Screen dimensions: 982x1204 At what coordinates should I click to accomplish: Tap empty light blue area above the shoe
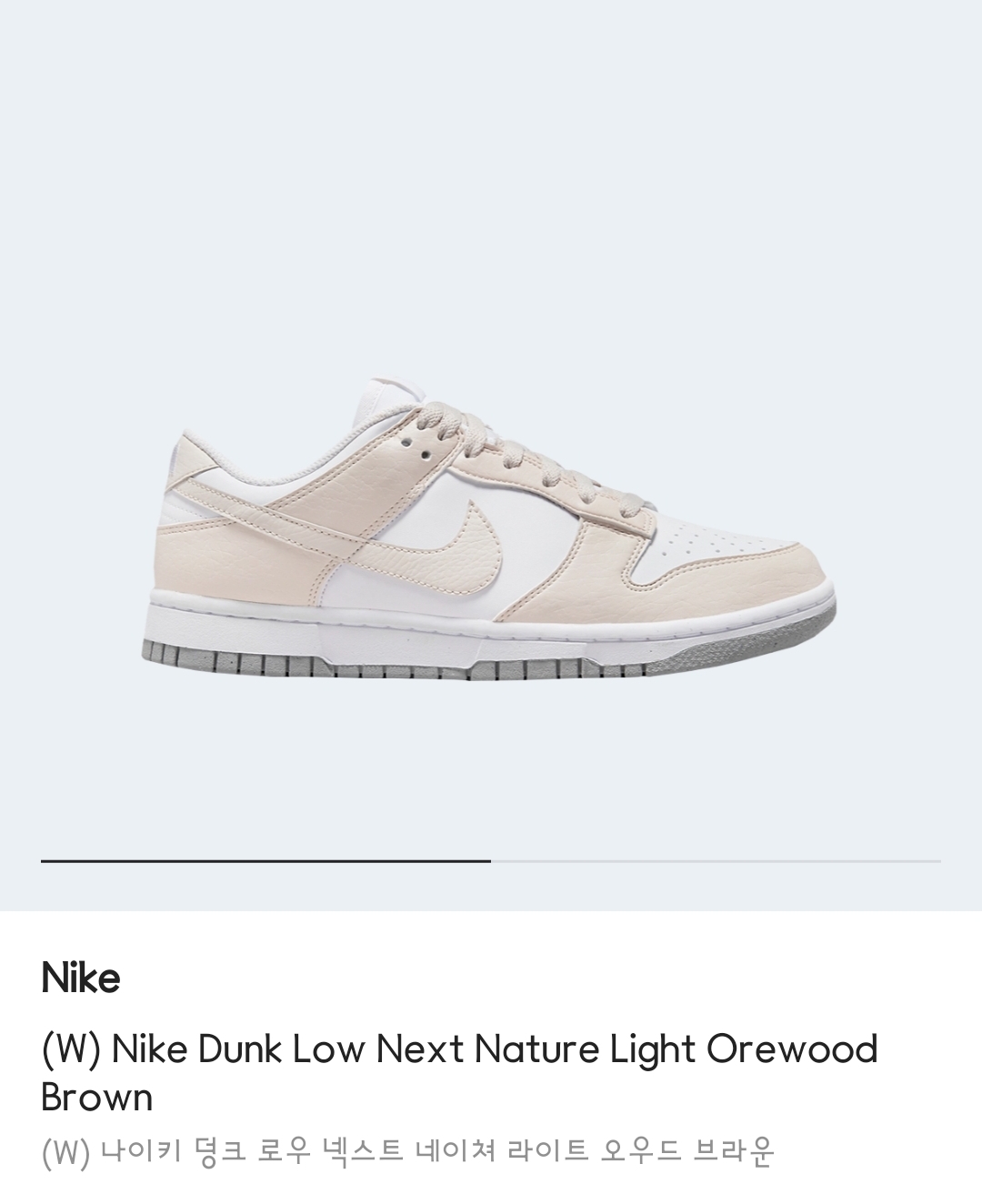tap(491, 182)
